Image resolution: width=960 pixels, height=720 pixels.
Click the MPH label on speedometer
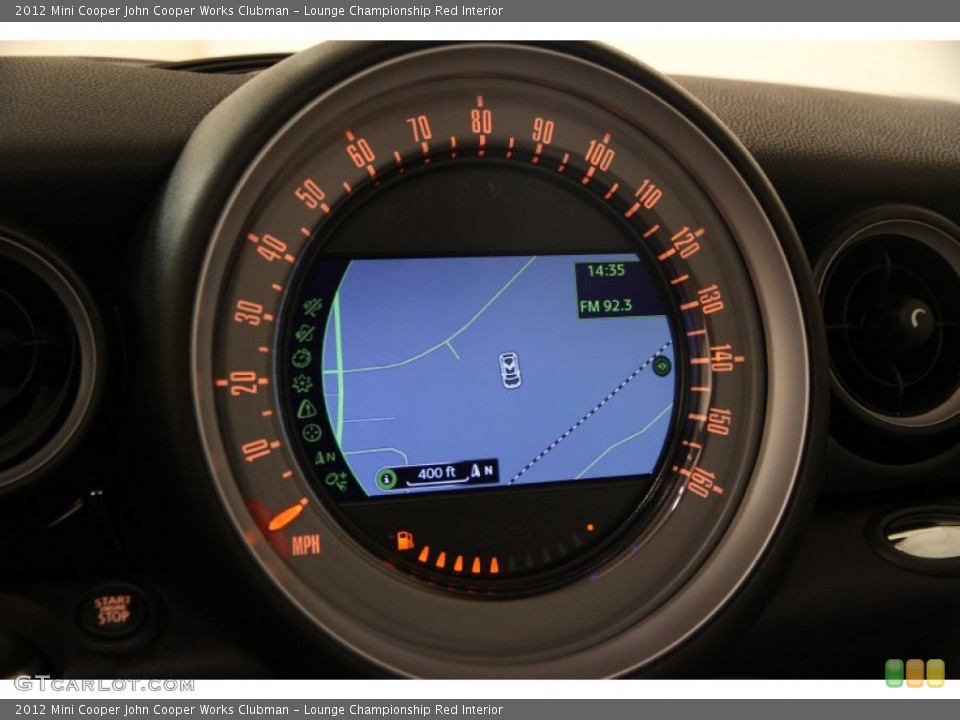click(306, 545)
